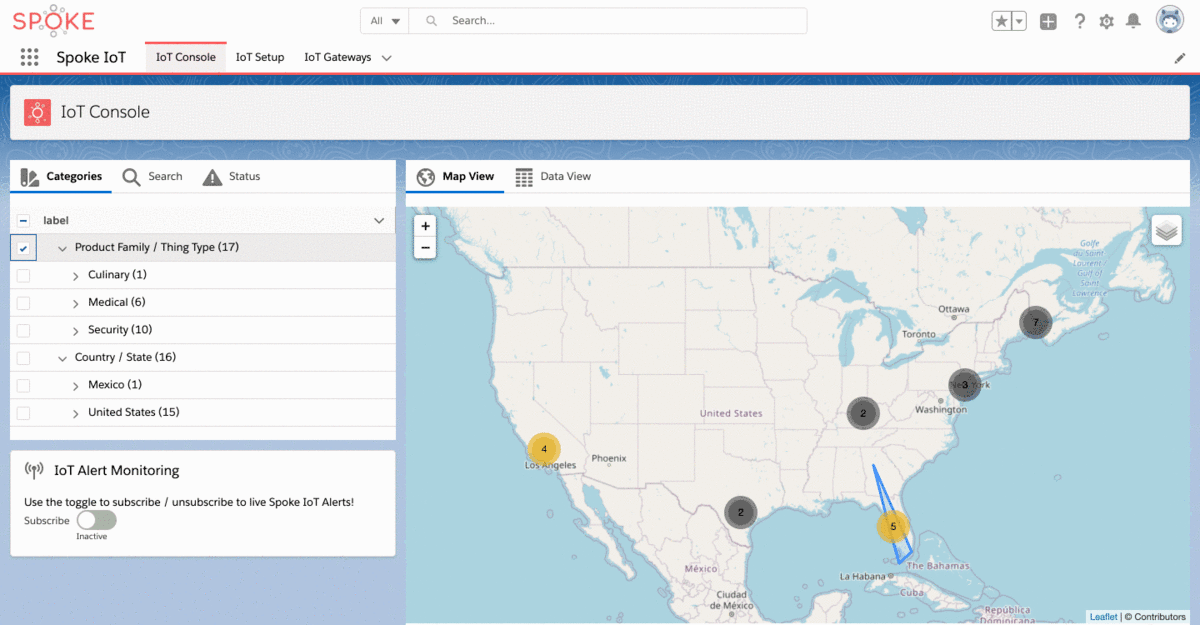Collapse the Country / State group

point(63,358)
